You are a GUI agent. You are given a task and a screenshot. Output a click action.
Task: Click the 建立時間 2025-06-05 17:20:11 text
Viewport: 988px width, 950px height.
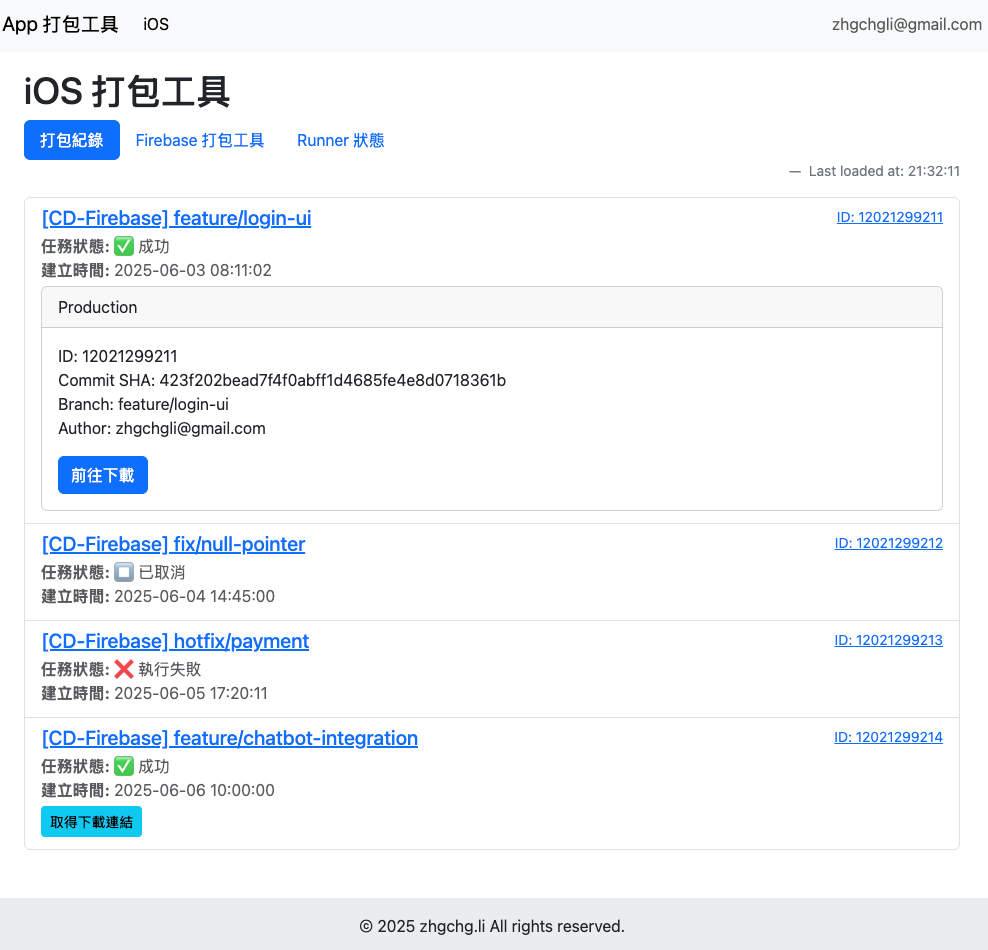[x=154, y=693]
